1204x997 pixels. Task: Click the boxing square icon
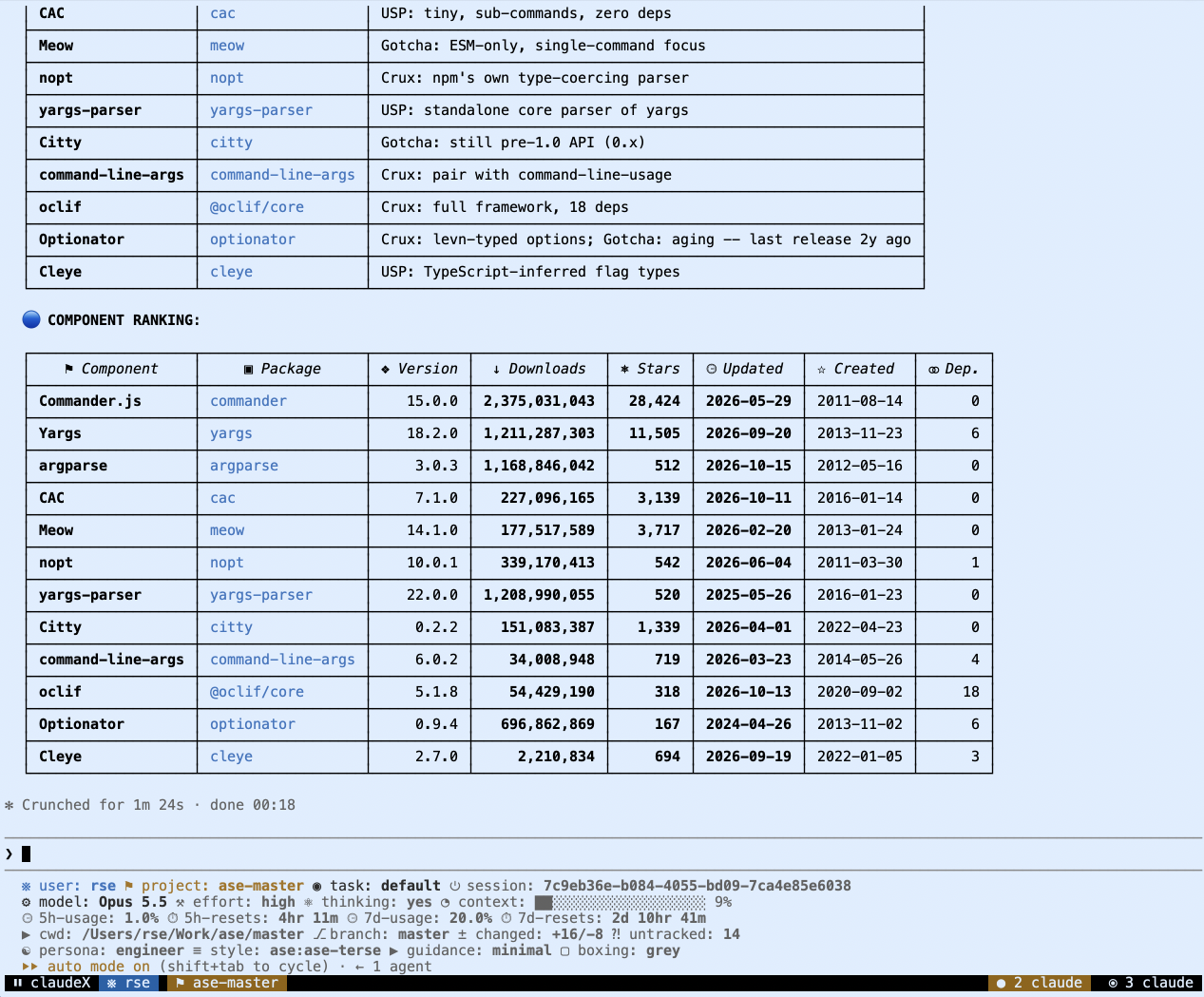click(565, 950)
